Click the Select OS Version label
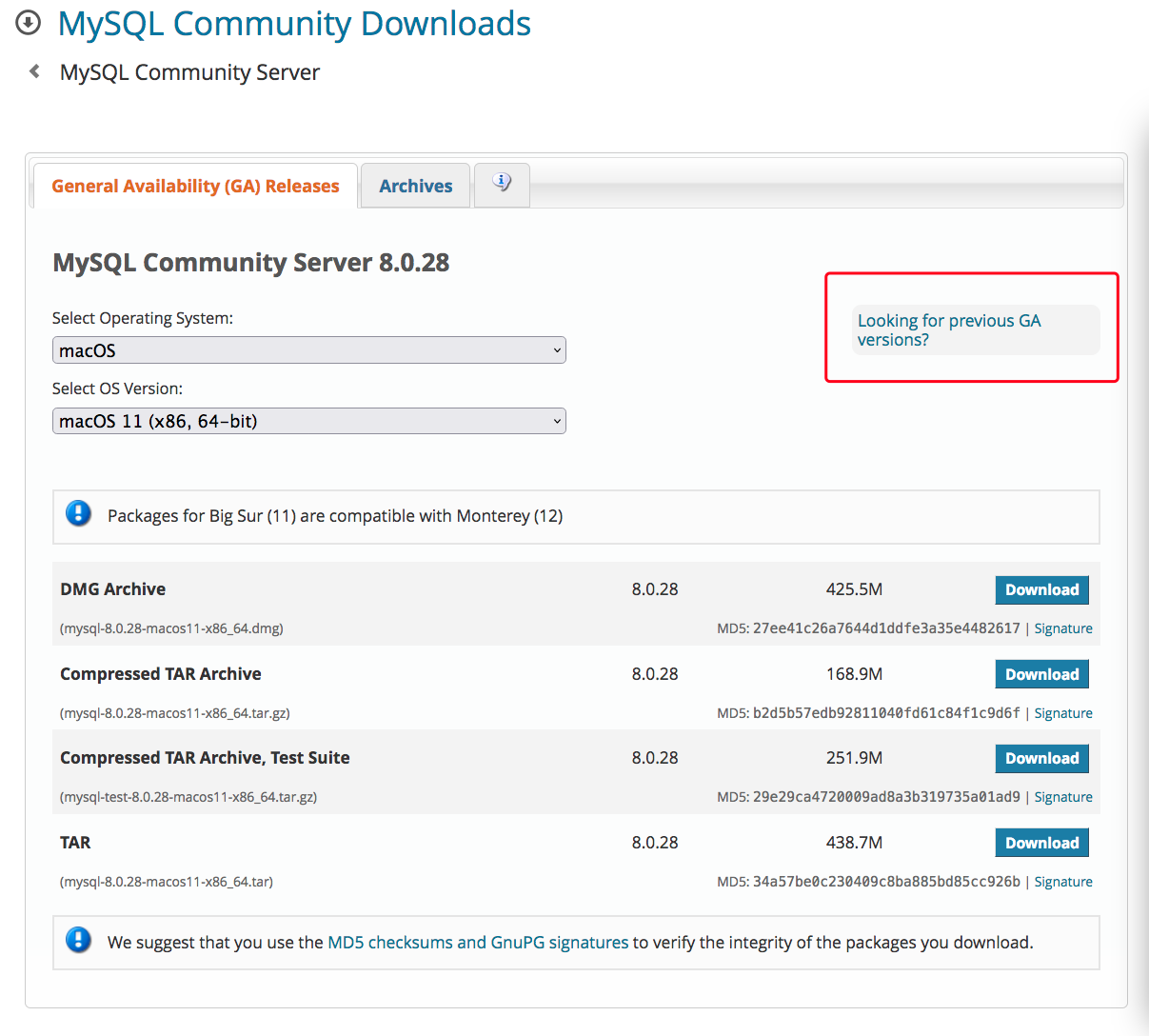This screenshot has height=1036, width=1149. tap(117, 388)
